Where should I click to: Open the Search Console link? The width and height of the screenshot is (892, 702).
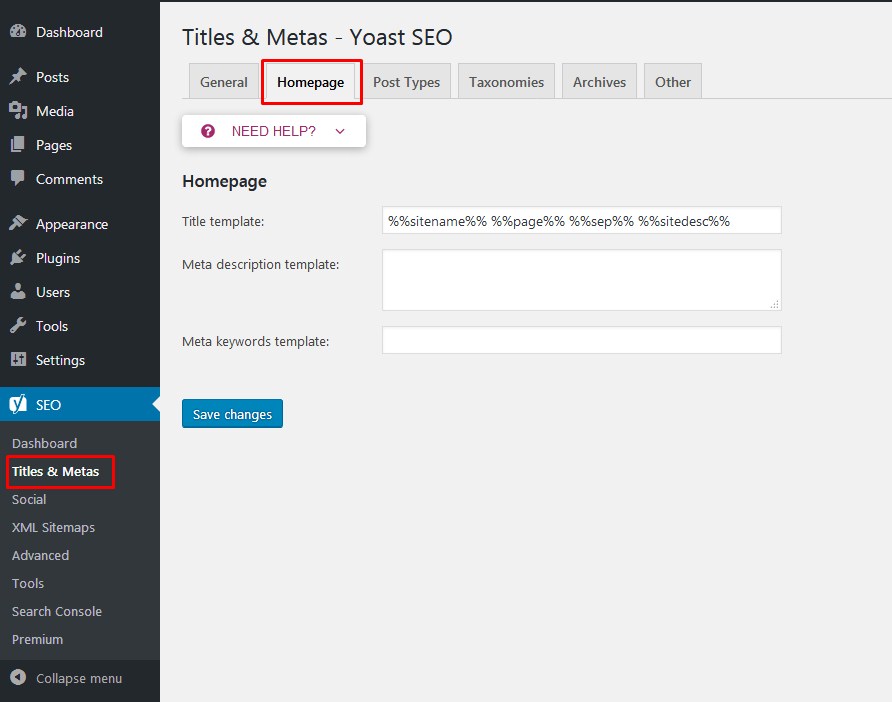tap(57, 611)
